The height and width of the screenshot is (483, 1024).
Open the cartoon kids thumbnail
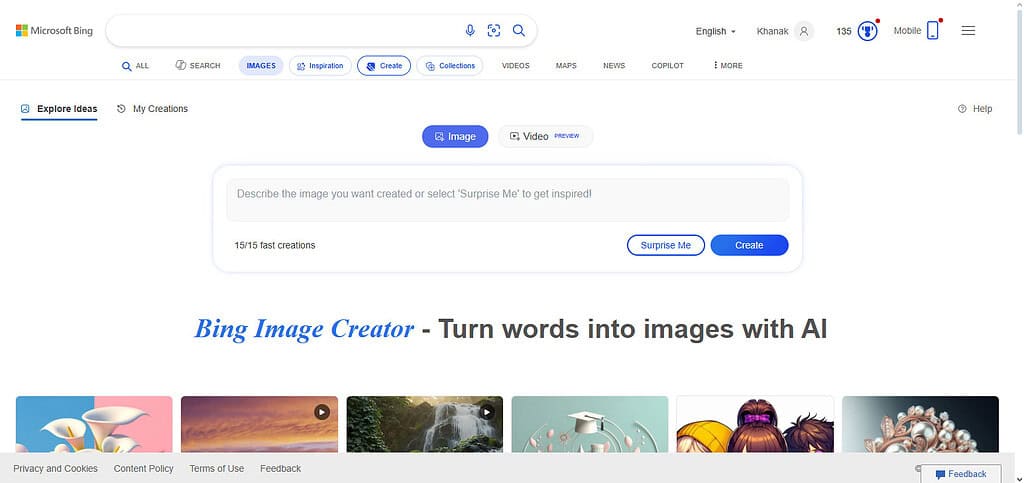[755, 424]
